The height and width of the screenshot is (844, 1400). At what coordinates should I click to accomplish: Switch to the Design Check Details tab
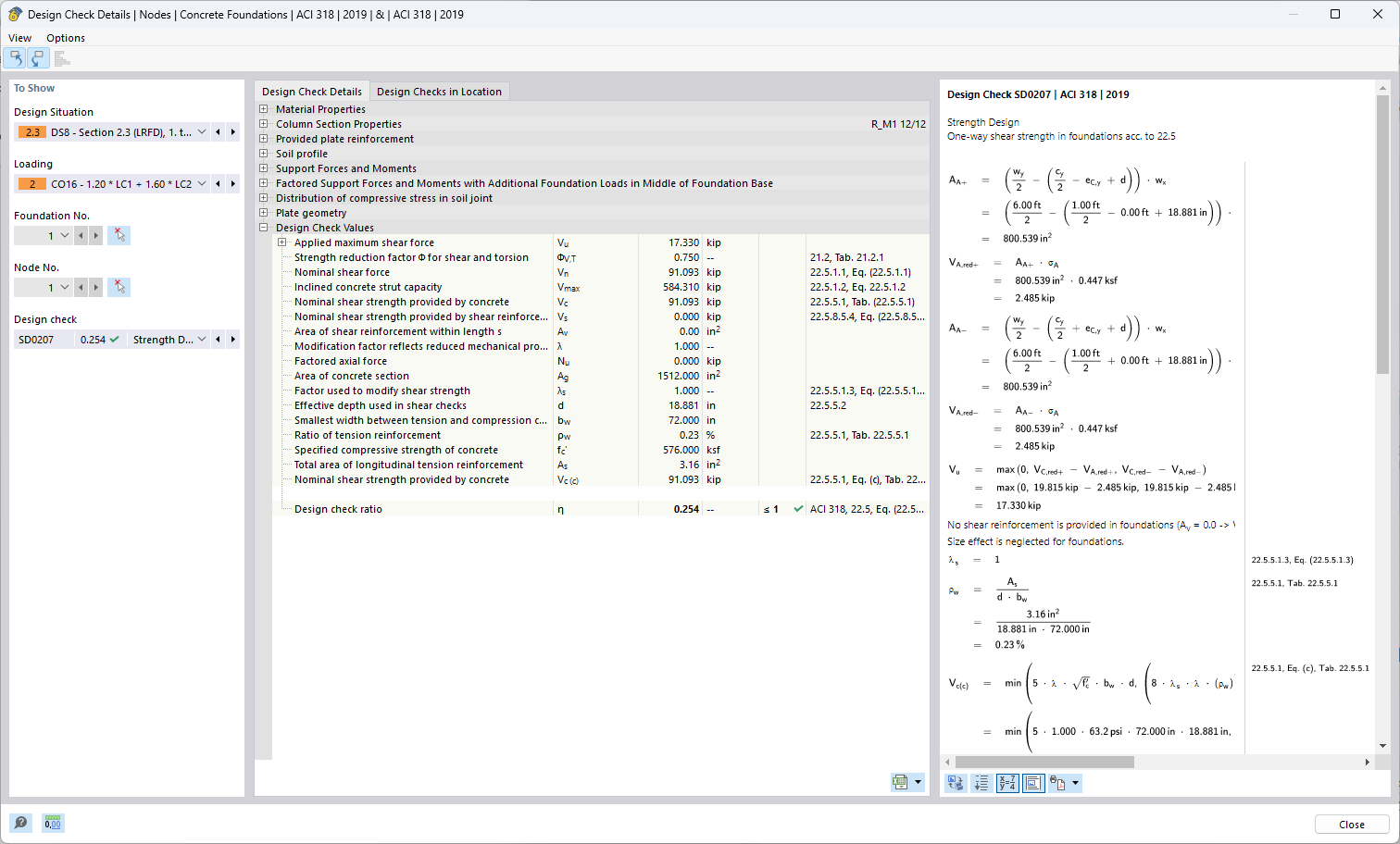click(312, 92)
